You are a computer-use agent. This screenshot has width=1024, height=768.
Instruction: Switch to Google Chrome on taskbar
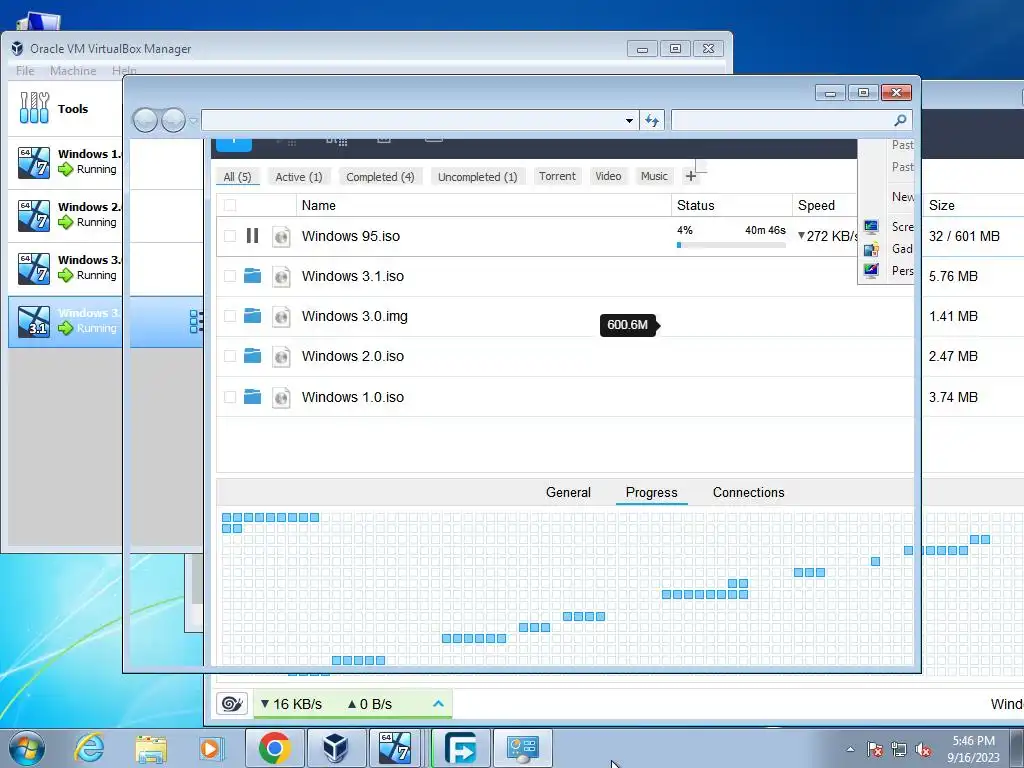[274, 748]
